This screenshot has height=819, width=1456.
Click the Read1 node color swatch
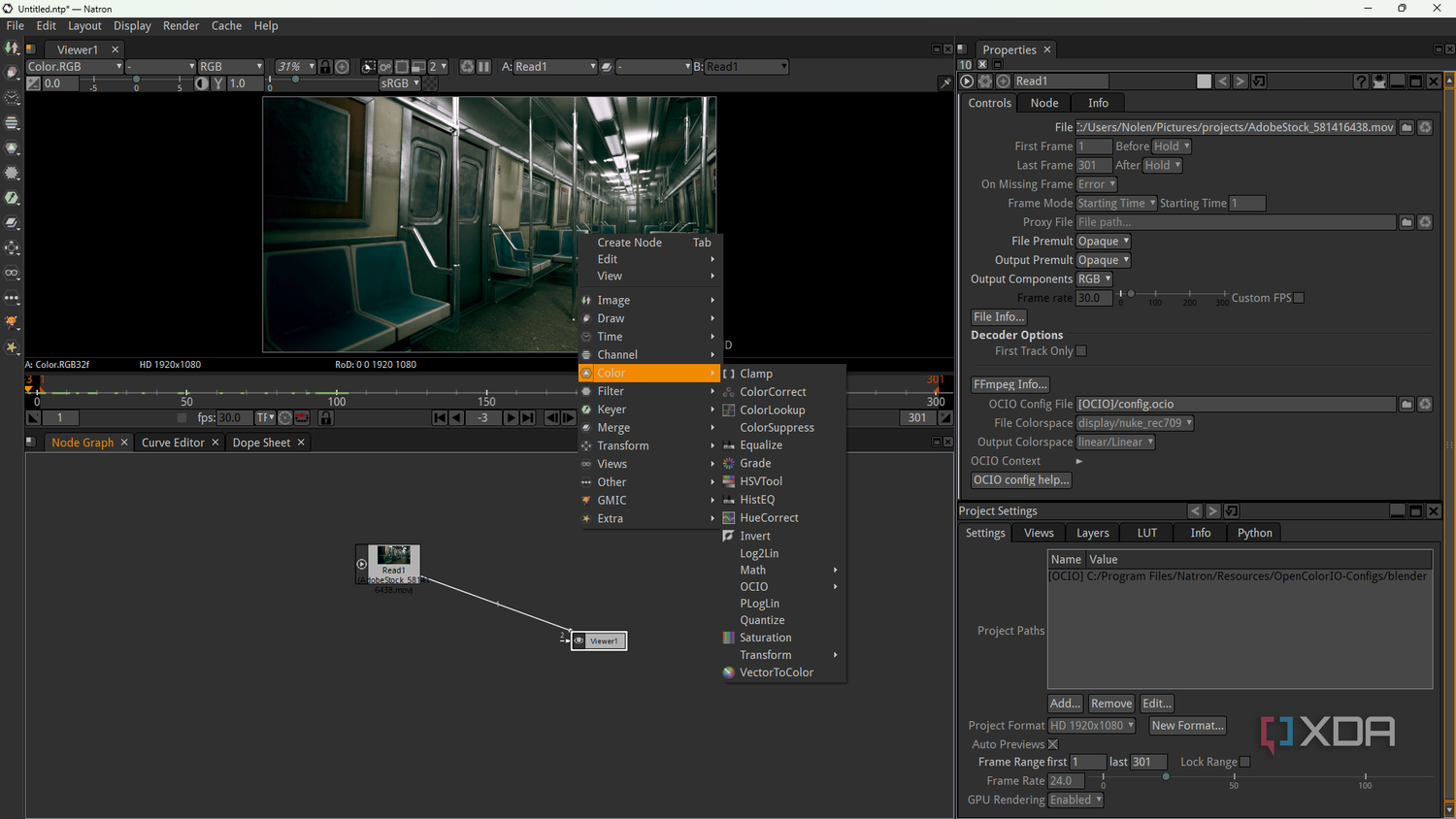(x=1205, y=82)
